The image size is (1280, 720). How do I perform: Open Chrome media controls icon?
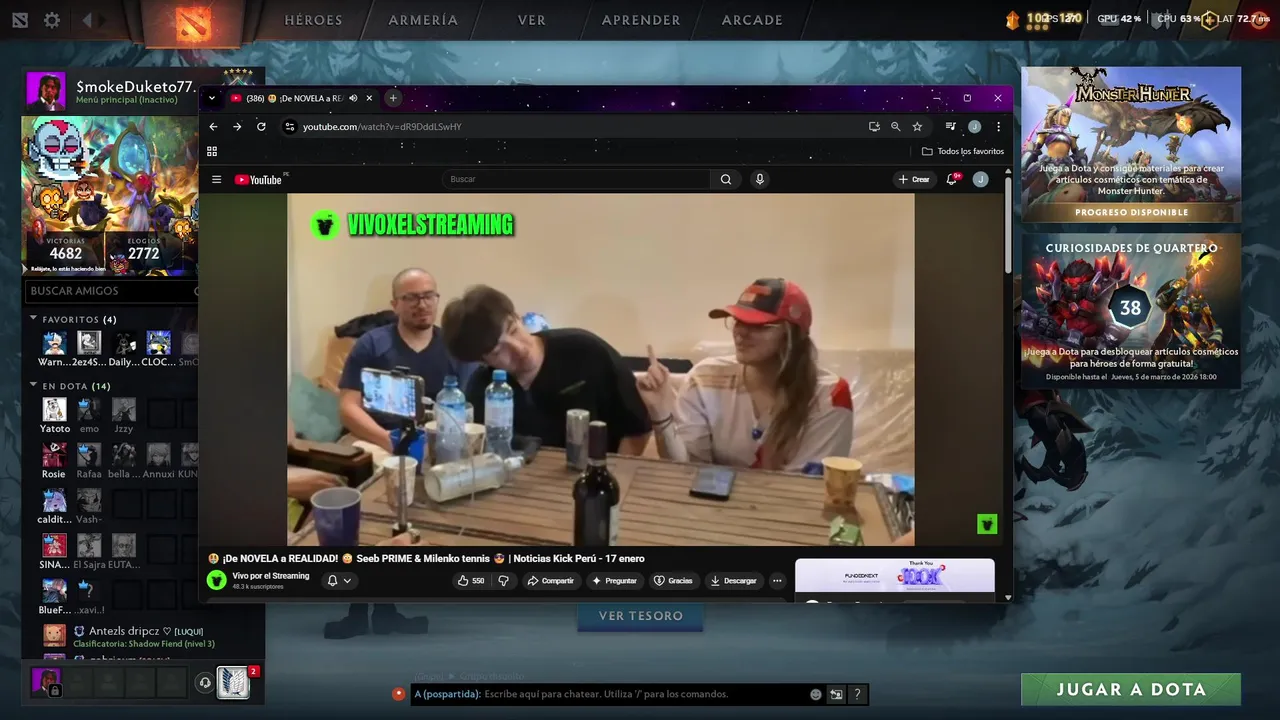tap(951, 127)
